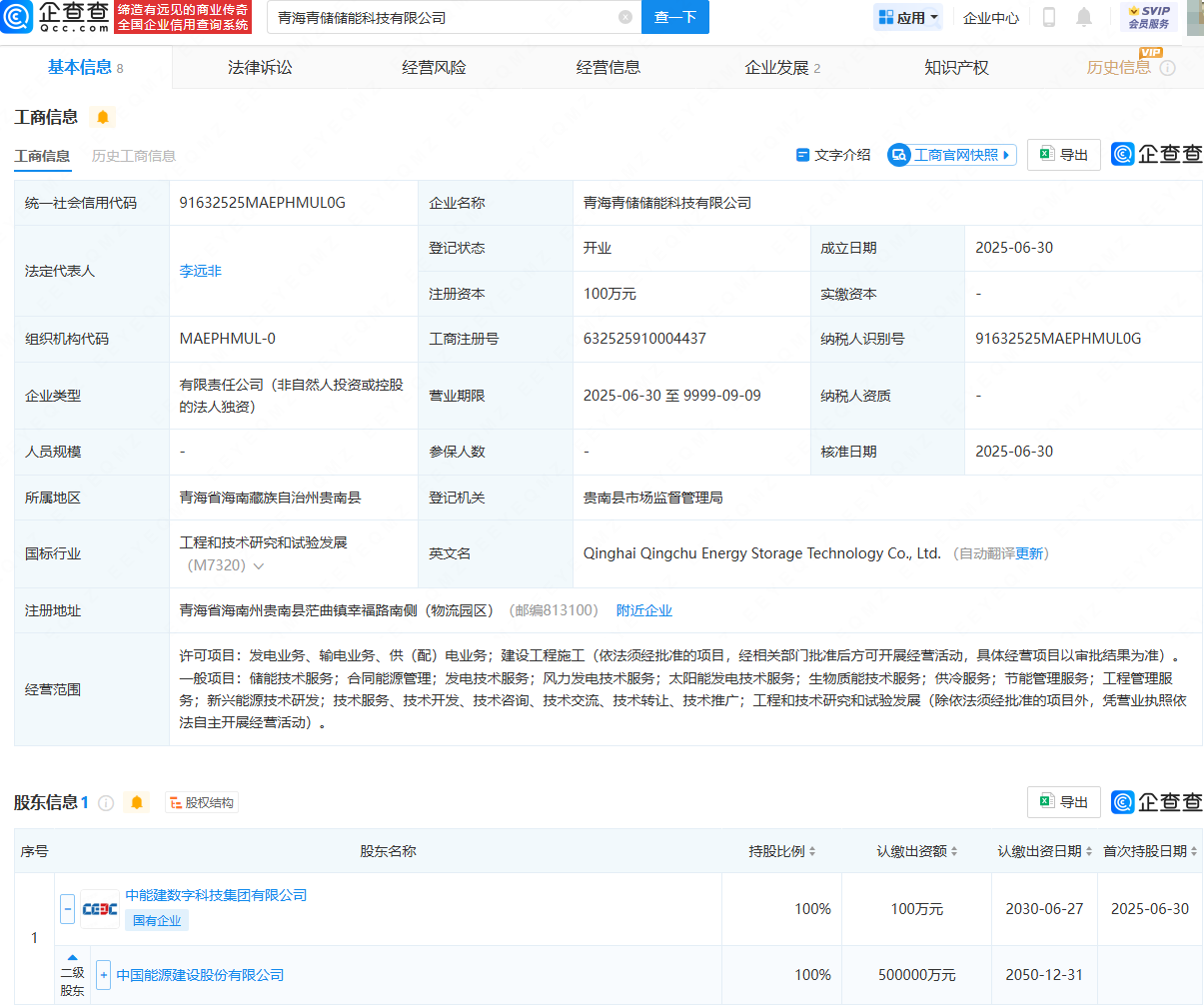Click the user avatar in header
The height and width of the screenshot is (1006, 1204).
coord(1195,17)
